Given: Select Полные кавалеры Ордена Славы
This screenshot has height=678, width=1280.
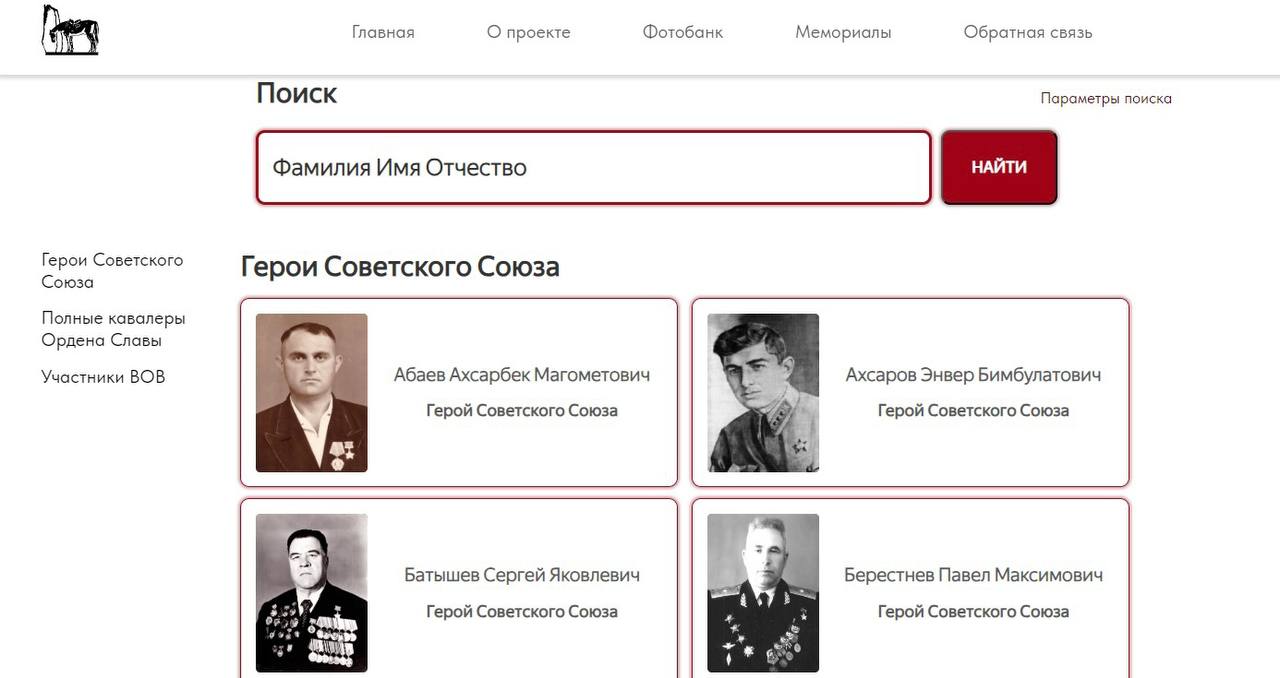Looking at the screenshot, I should 113,329.
